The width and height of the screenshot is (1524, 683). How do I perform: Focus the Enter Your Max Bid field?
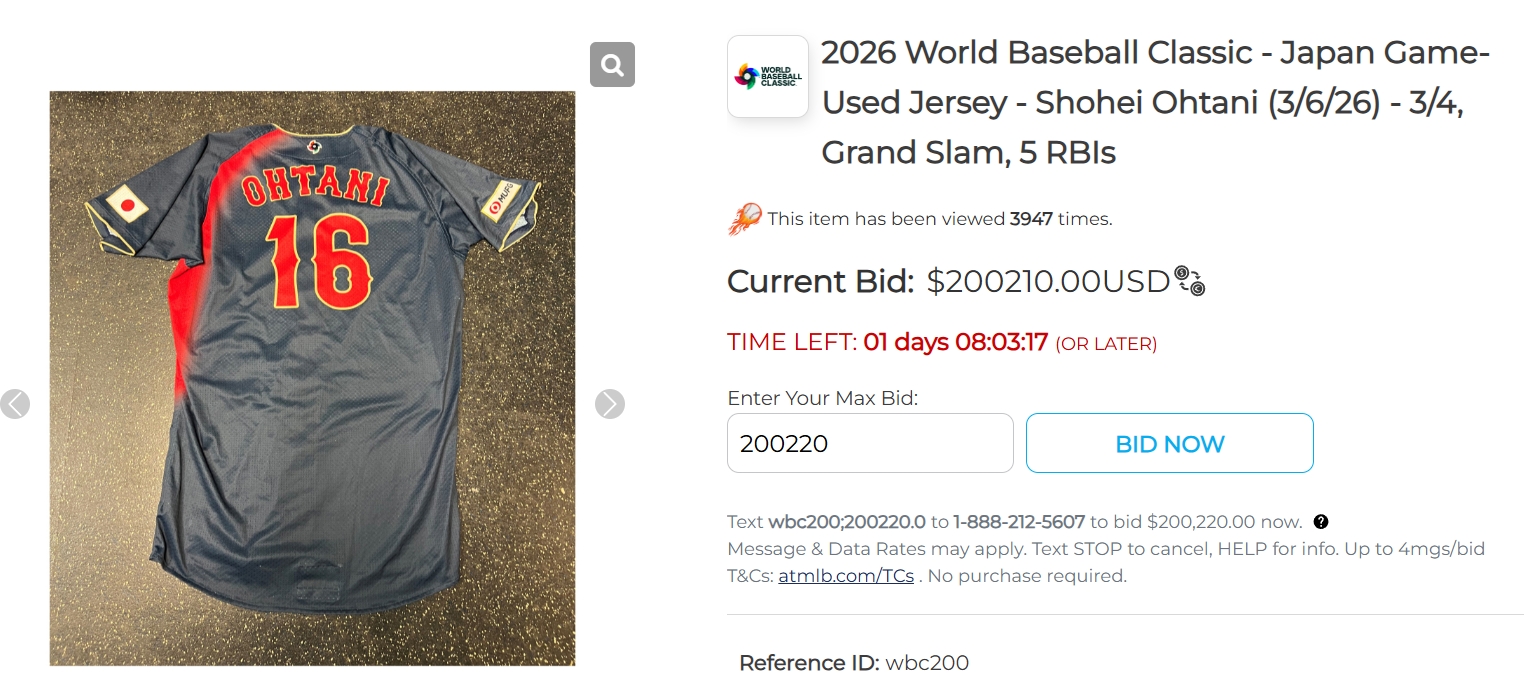[870, 443]
